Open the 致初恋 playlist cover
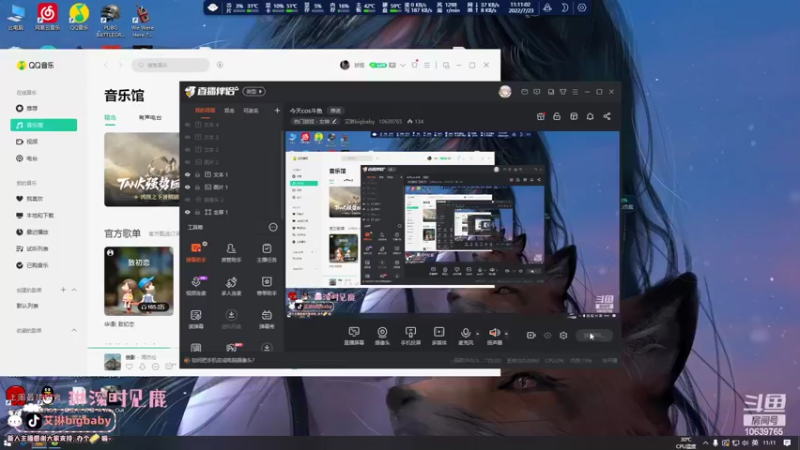This screenshot has width=800, height=450. pos(139,281)
